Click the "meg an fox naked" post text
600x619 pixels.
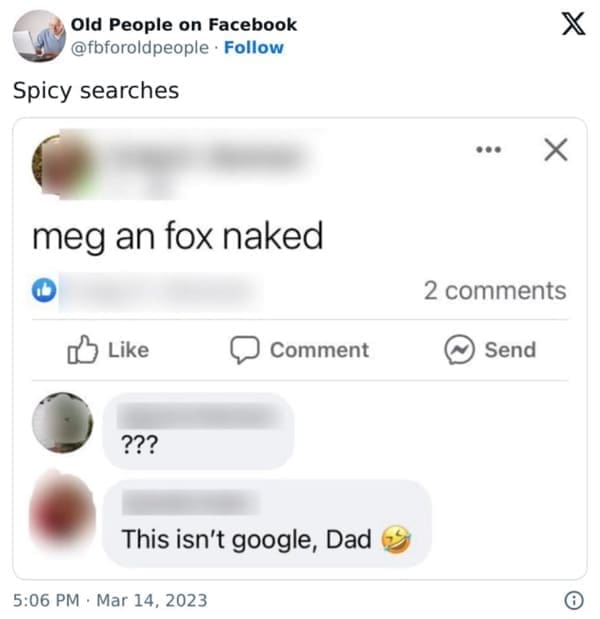click(x=178, y=236)
